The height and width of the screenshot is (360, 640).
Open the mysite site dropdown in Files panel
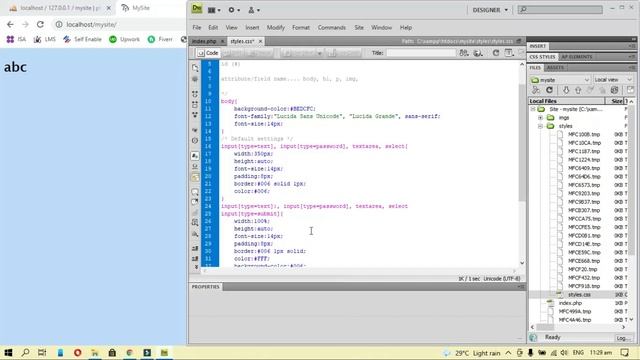coord(560,80)
